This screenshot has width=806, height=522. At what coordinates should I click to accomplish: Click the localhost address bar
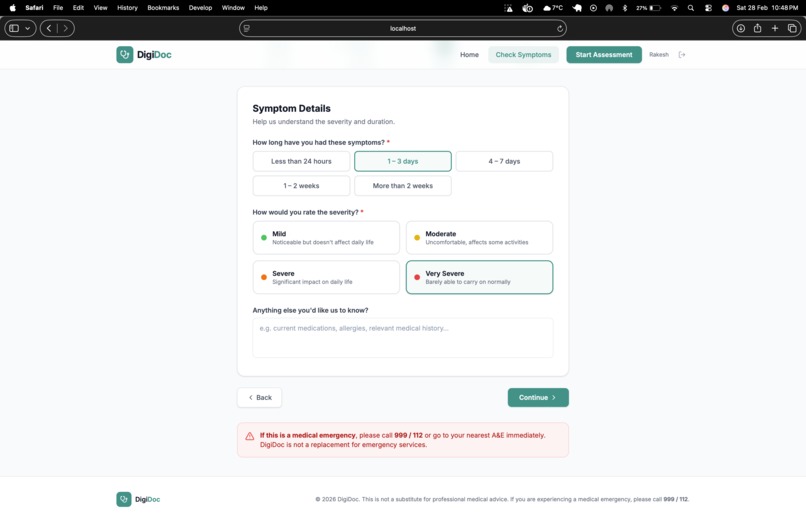click(403, 28)
